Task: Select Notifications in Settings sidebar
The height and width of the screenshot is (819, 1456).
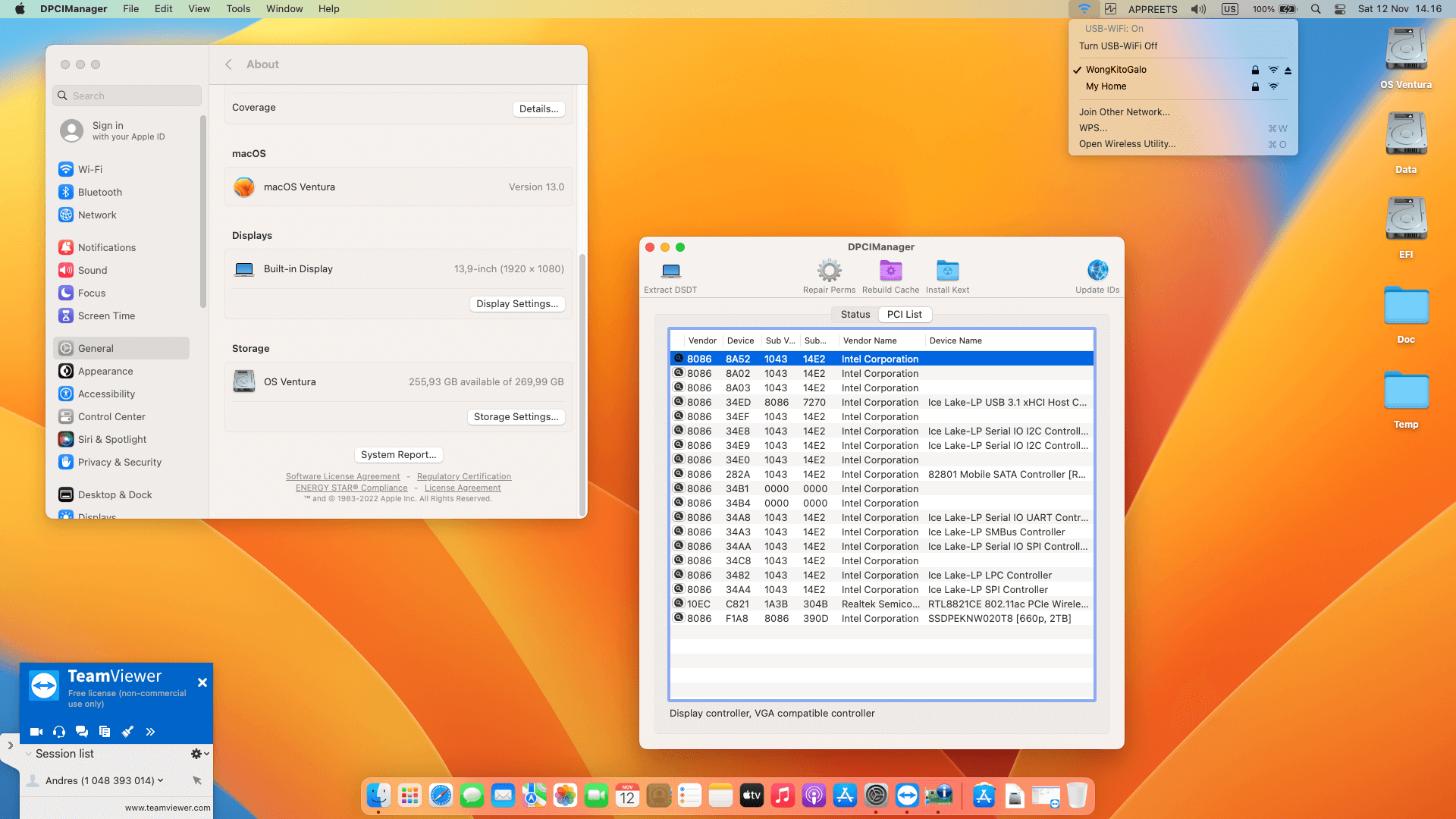Action: pyautogui.click(x=121, y=248)
